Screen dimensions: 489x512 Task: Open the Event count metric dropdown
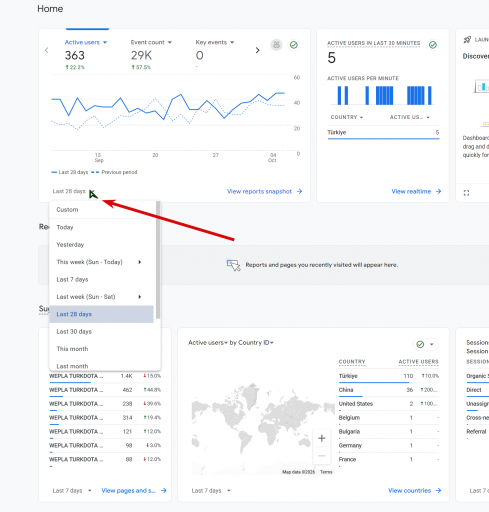click(151, 42)
